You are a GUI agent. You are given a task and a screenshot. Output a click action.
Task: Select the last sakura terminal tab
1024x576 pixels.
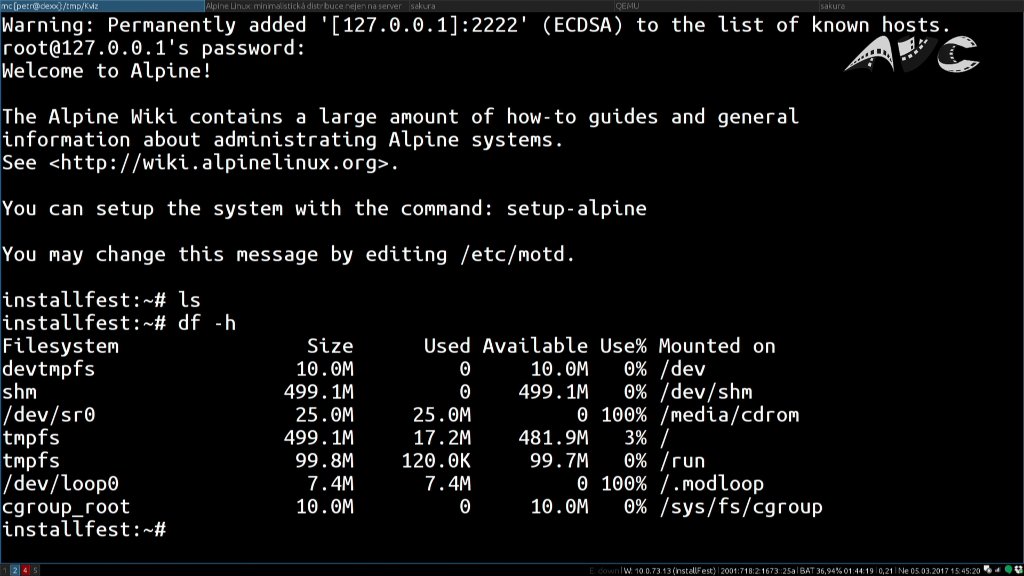coord(921,6)
